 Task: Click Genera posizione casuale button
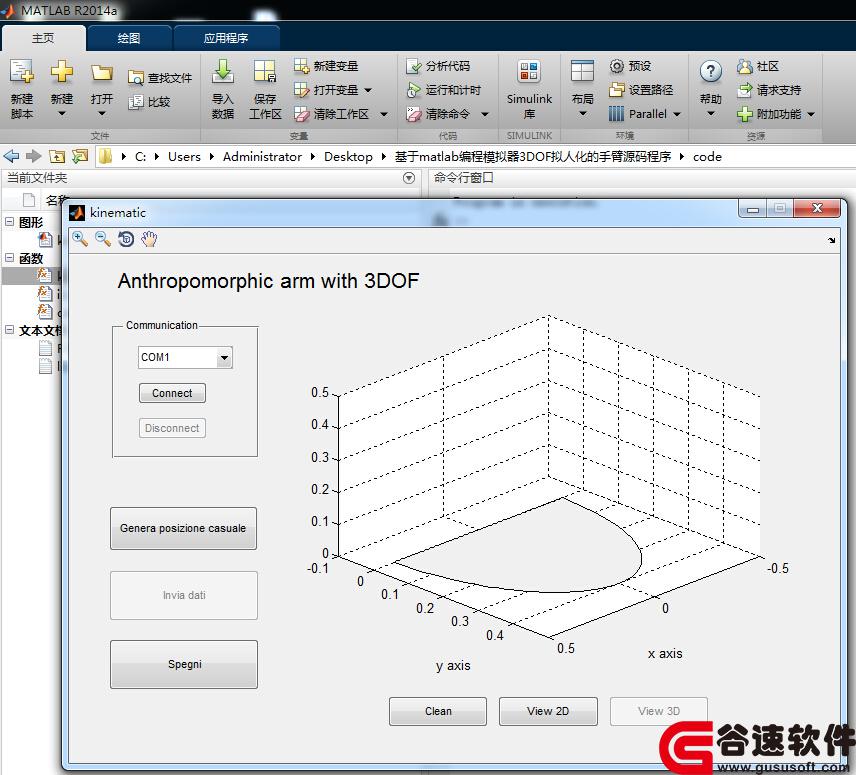[x=183, y=528]
